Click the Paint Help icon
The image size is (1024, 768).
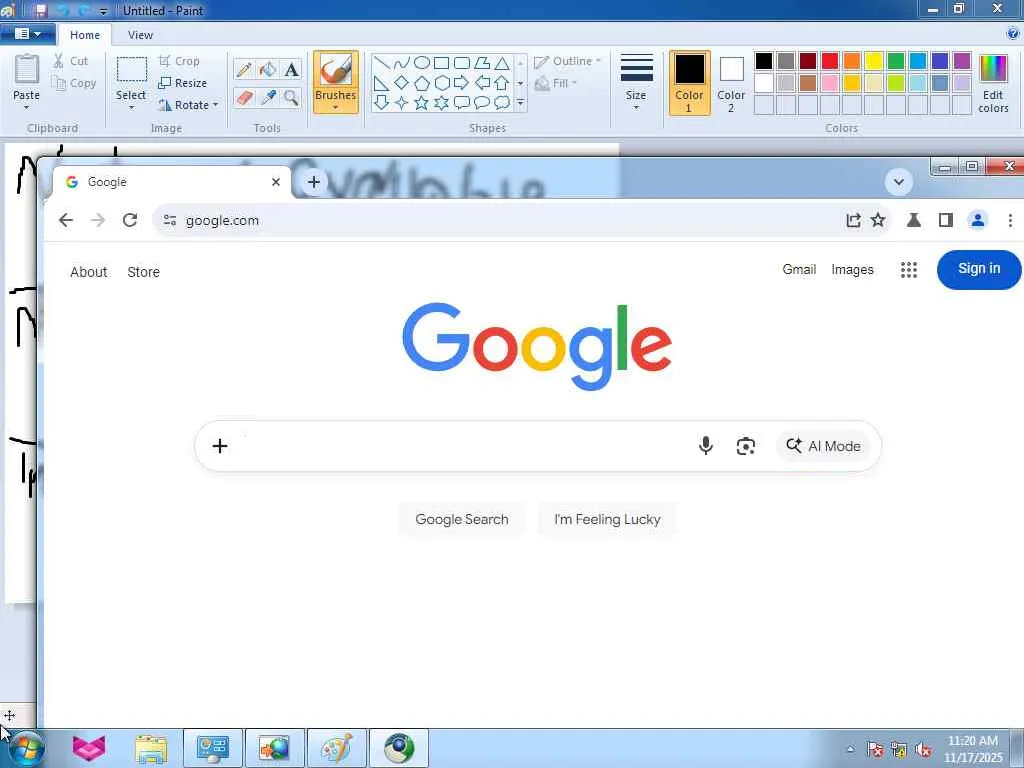point(1014,34)
